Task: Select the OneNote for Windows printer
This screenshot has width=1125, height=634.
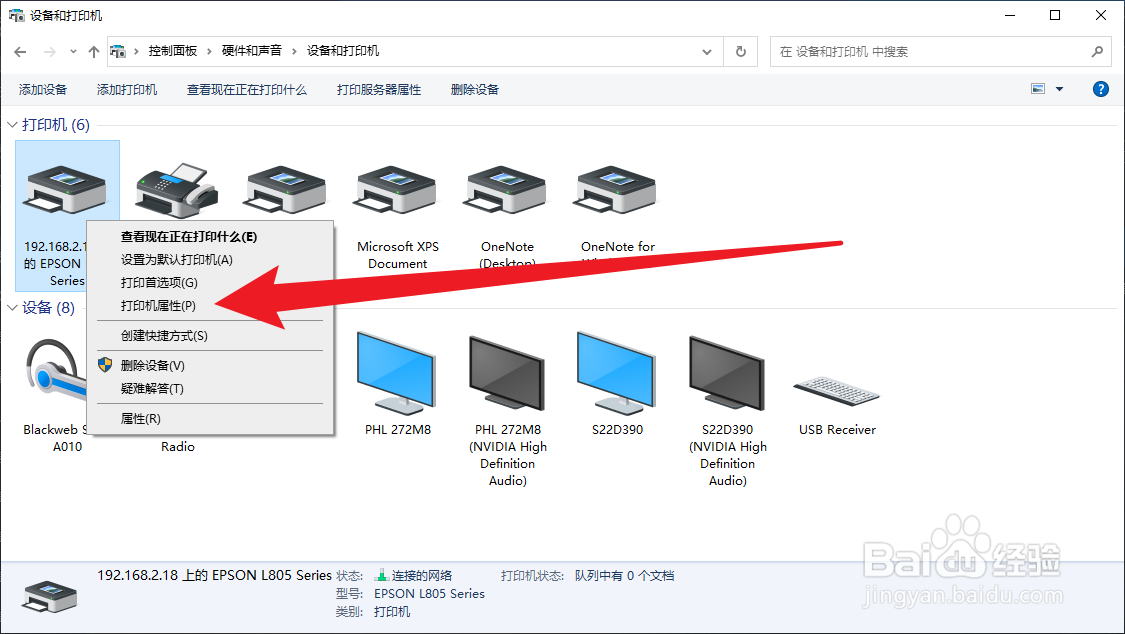Action: tap(617, 215)
